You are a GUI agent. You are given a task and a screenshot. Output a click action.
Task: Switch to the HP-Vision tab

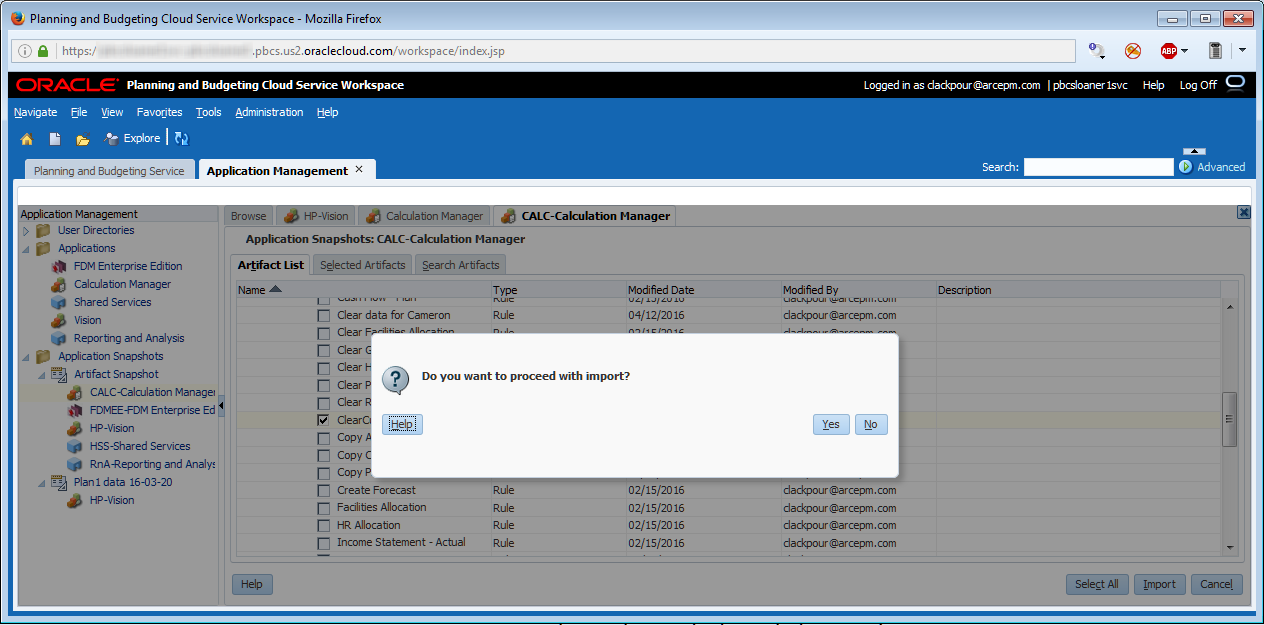(x=314, y=216)
